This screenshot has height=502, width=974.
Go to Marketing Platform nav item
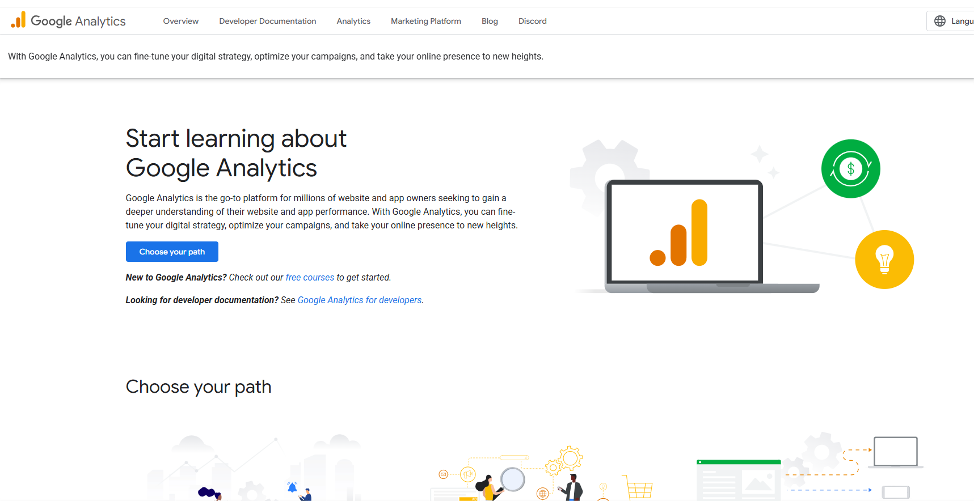point(426,21)
